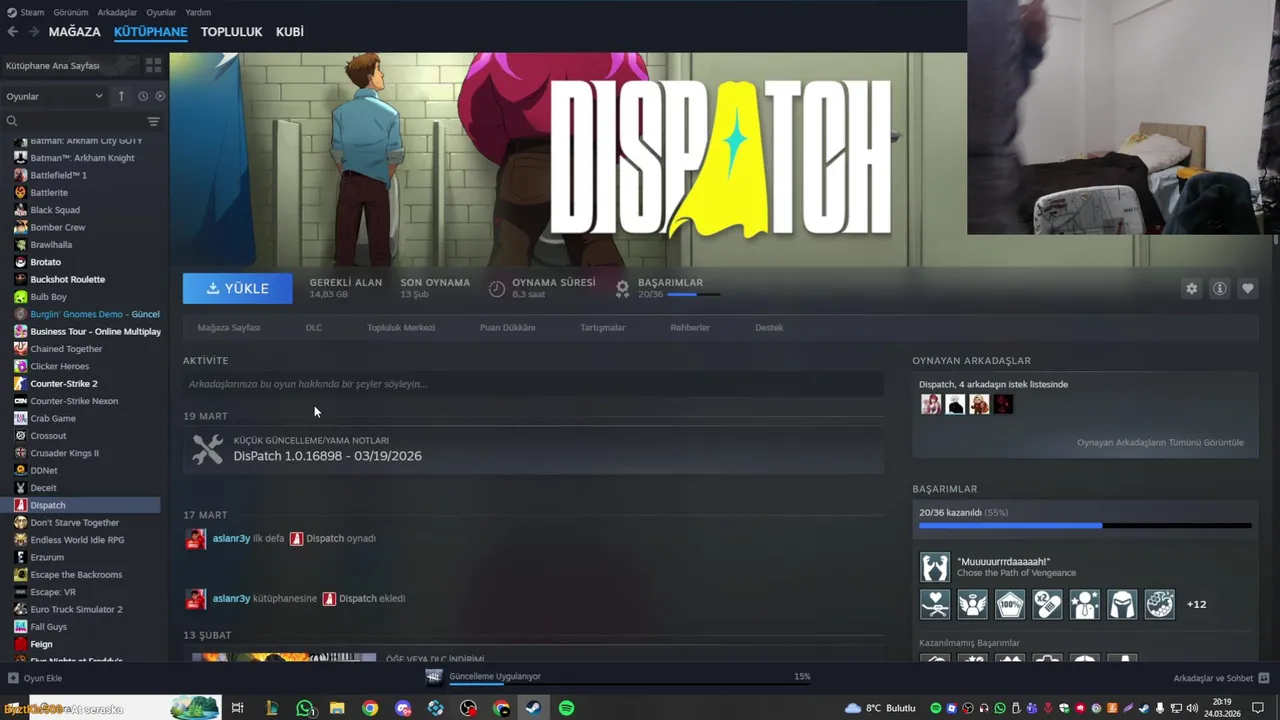Select Don't Starve Together in list
The width and height of the screenshot is (1280, 720).
[74, 522]
